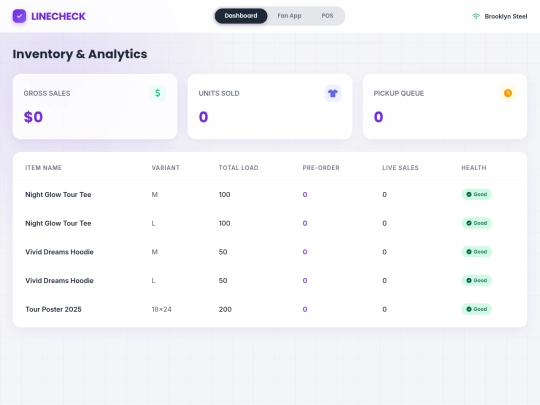Viewport: 540px width, 405px height.
Task: Select the Night Glow Tour Tee name in L row
Action: coord(58,223)
